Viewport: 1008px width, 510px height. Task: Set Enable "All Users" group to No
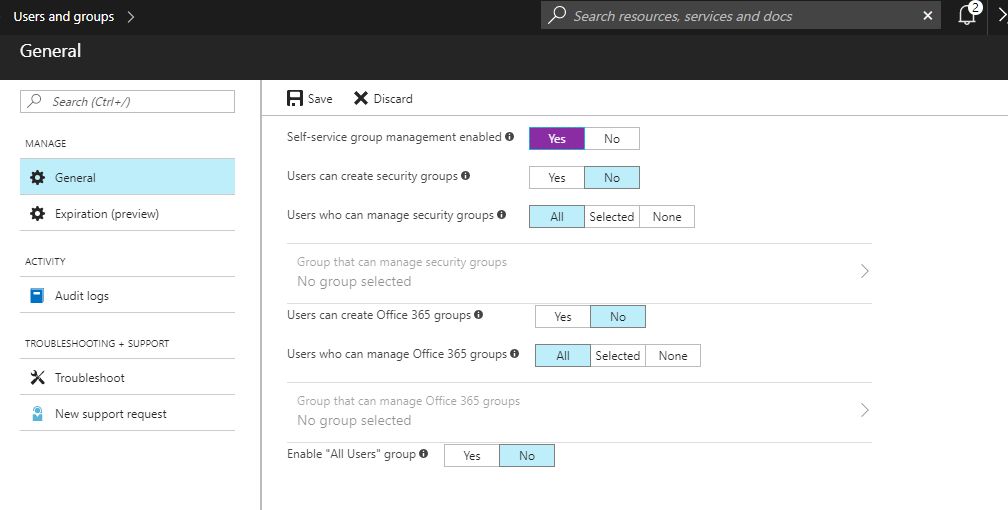(x=526, y=455)
